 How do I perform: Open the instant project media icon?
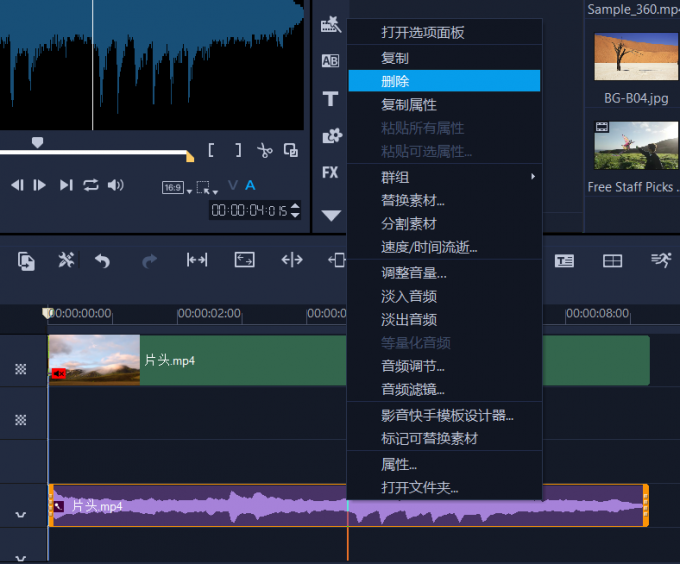pos(331,25)
